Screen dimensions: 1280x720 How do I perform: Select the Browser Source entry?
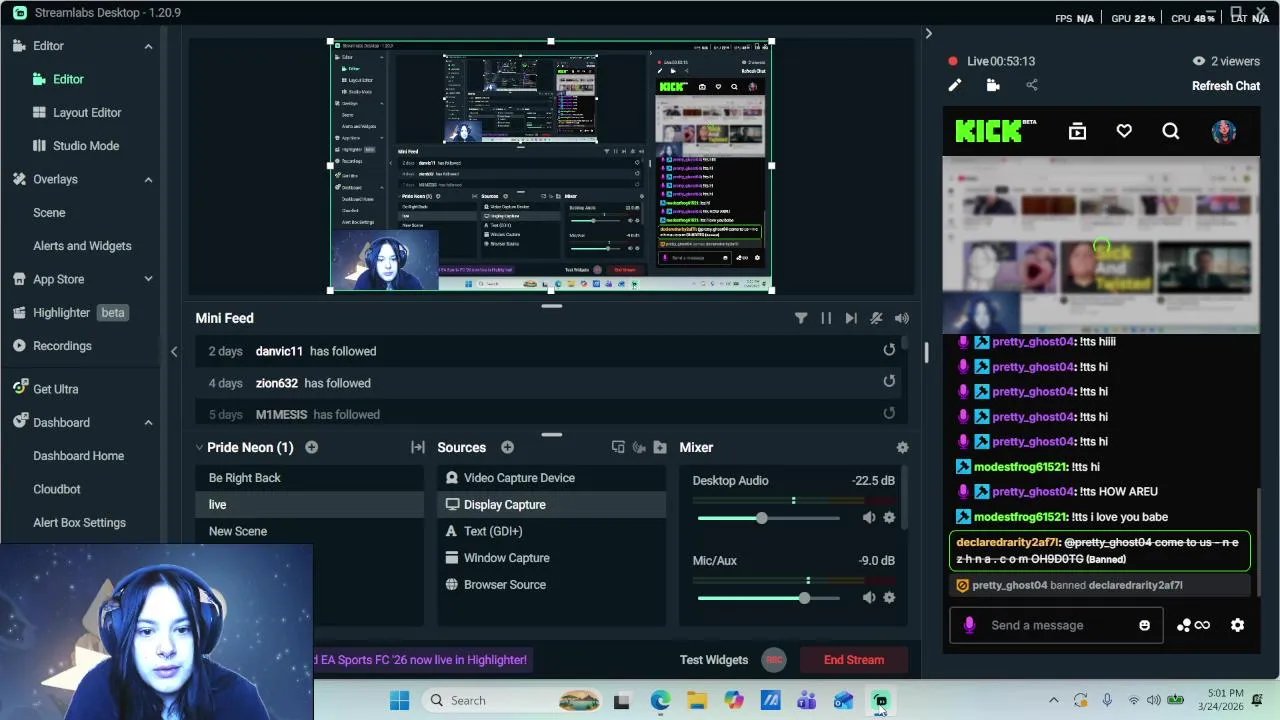pos(551,584)
